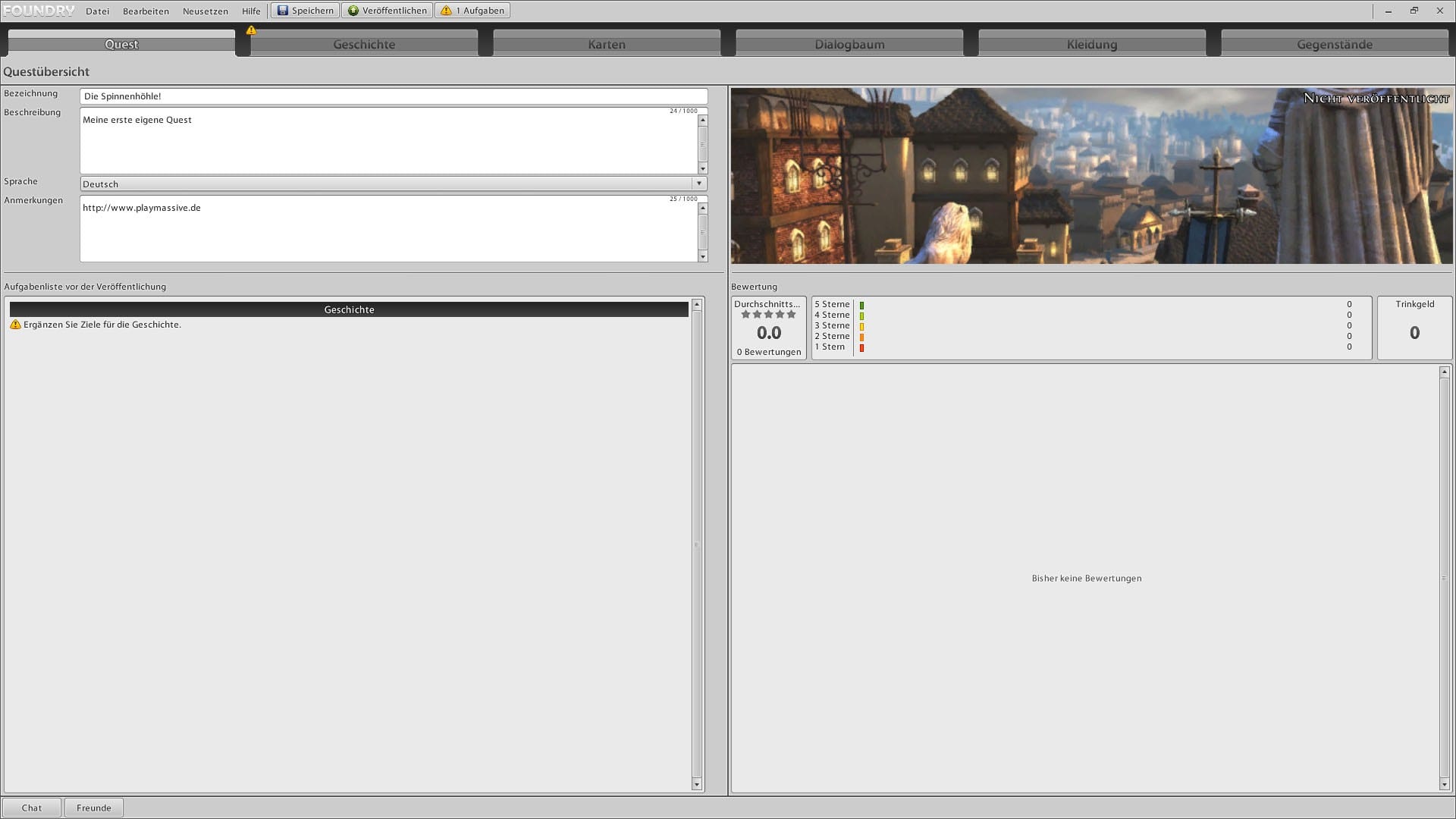Click the task list scrollbar down arrow
The image size is (1456, 819).
696,785
